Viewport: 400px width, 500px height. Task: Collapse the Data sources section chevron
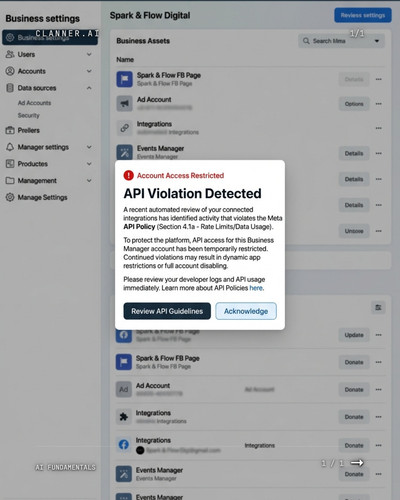(x=89, y=88)
